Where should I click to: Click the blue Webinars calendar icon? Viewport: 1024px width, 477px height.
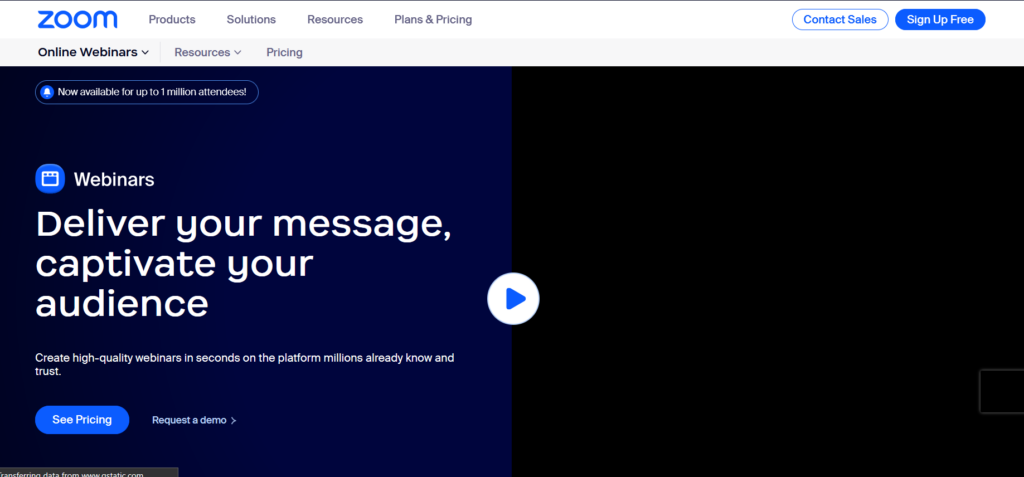(x=50, y=178)
